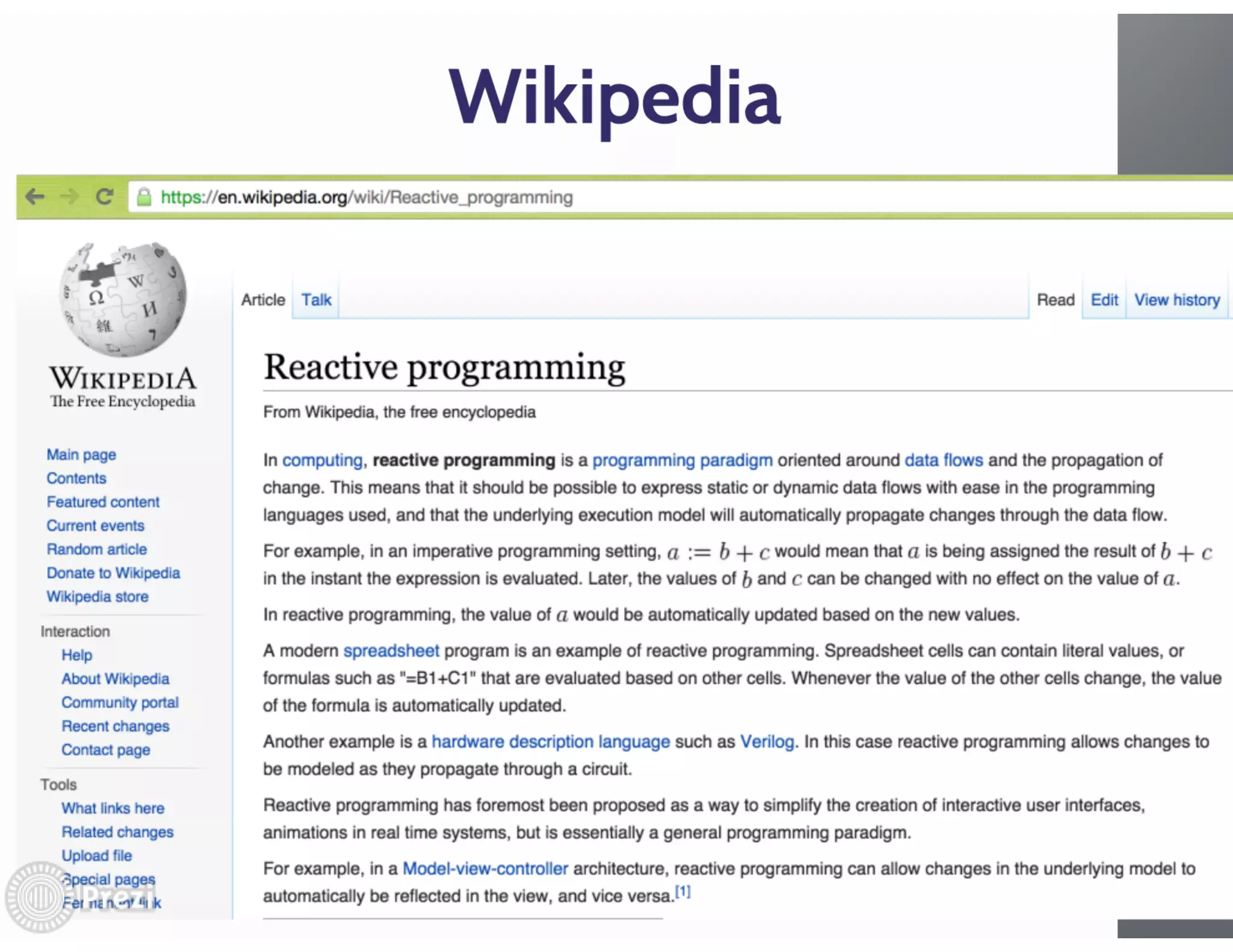Image resolution: width=1233 pixels, height=952 pixels.
Task: Open the View history tab
Action: pos(1176,300)
